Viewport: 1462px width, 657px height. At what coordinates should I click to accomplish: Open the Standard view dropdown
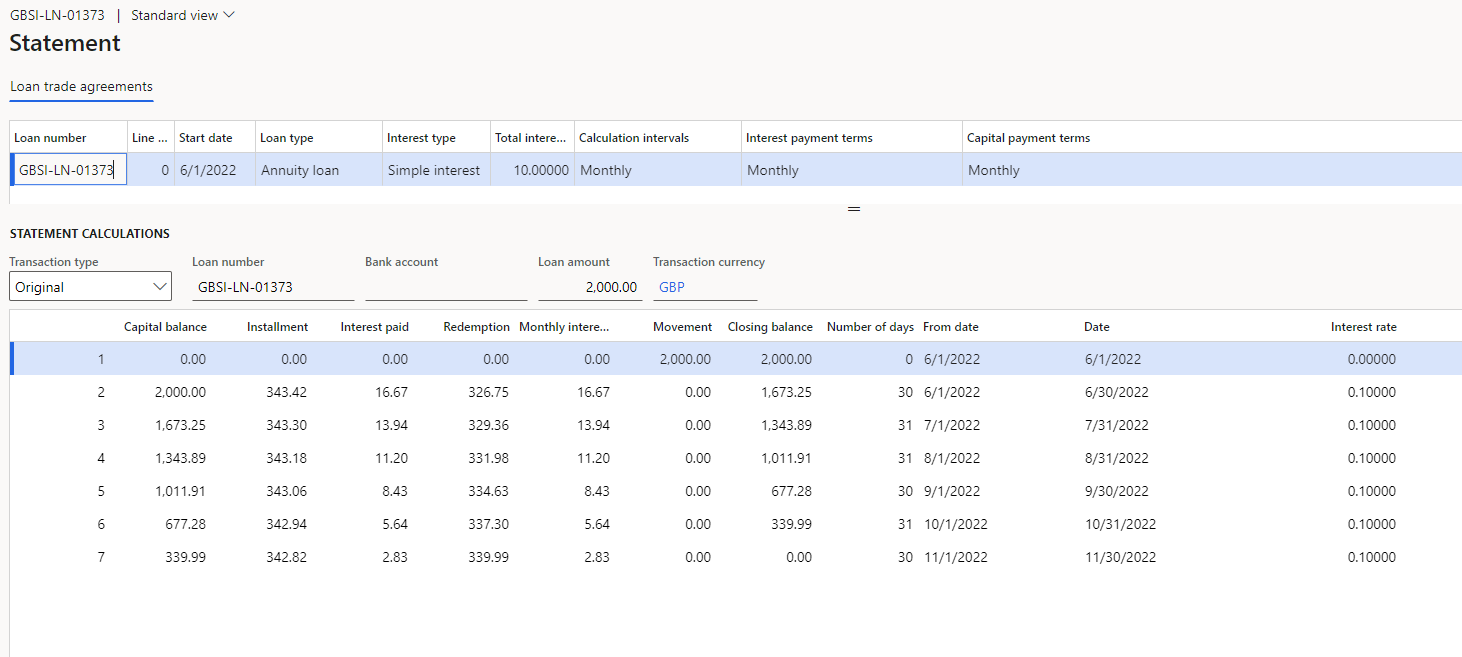[183, 16]
